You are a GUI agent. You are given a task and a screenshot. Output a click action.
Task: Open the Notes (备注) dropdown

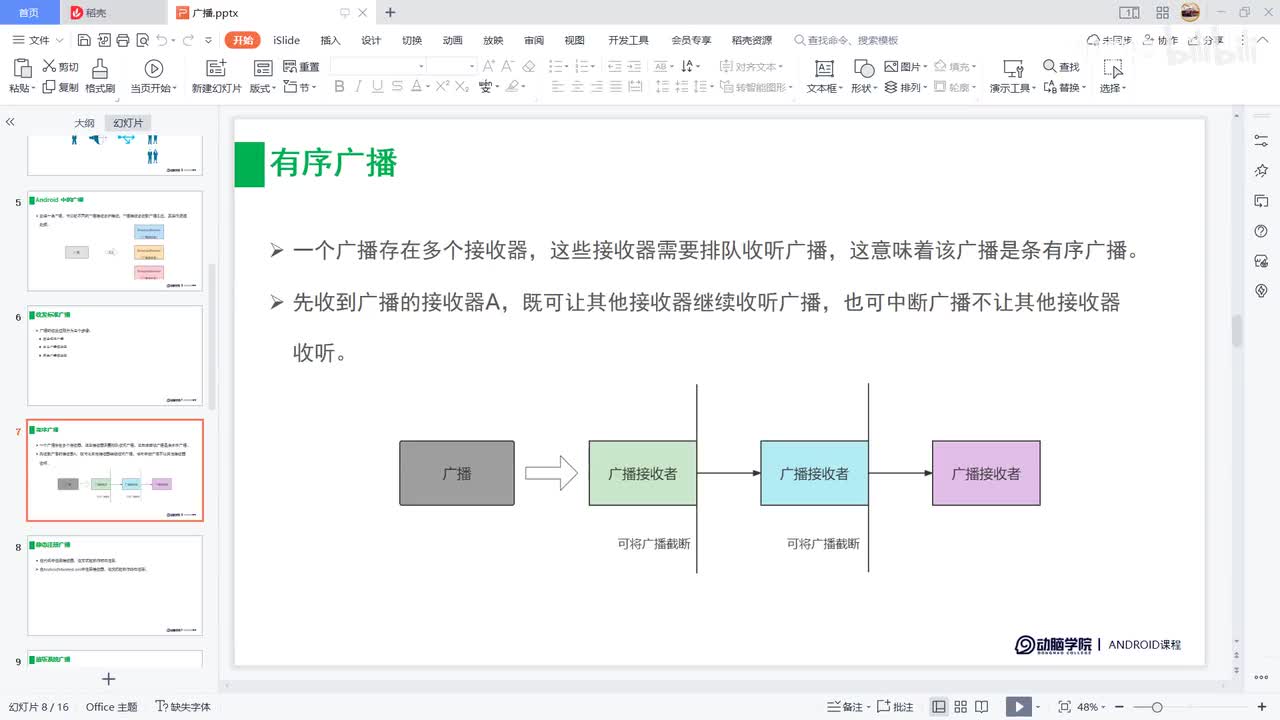848,707
